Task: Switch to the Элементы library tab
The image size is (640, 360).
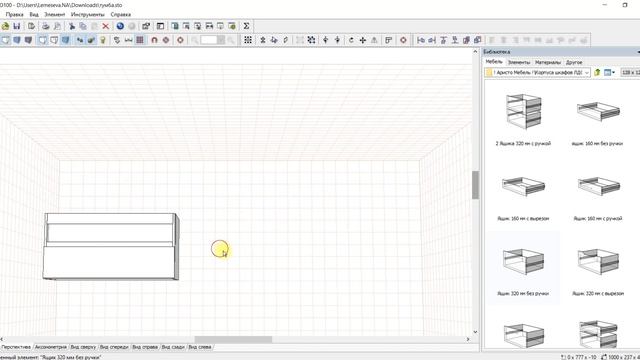Action: coord(519,62)
